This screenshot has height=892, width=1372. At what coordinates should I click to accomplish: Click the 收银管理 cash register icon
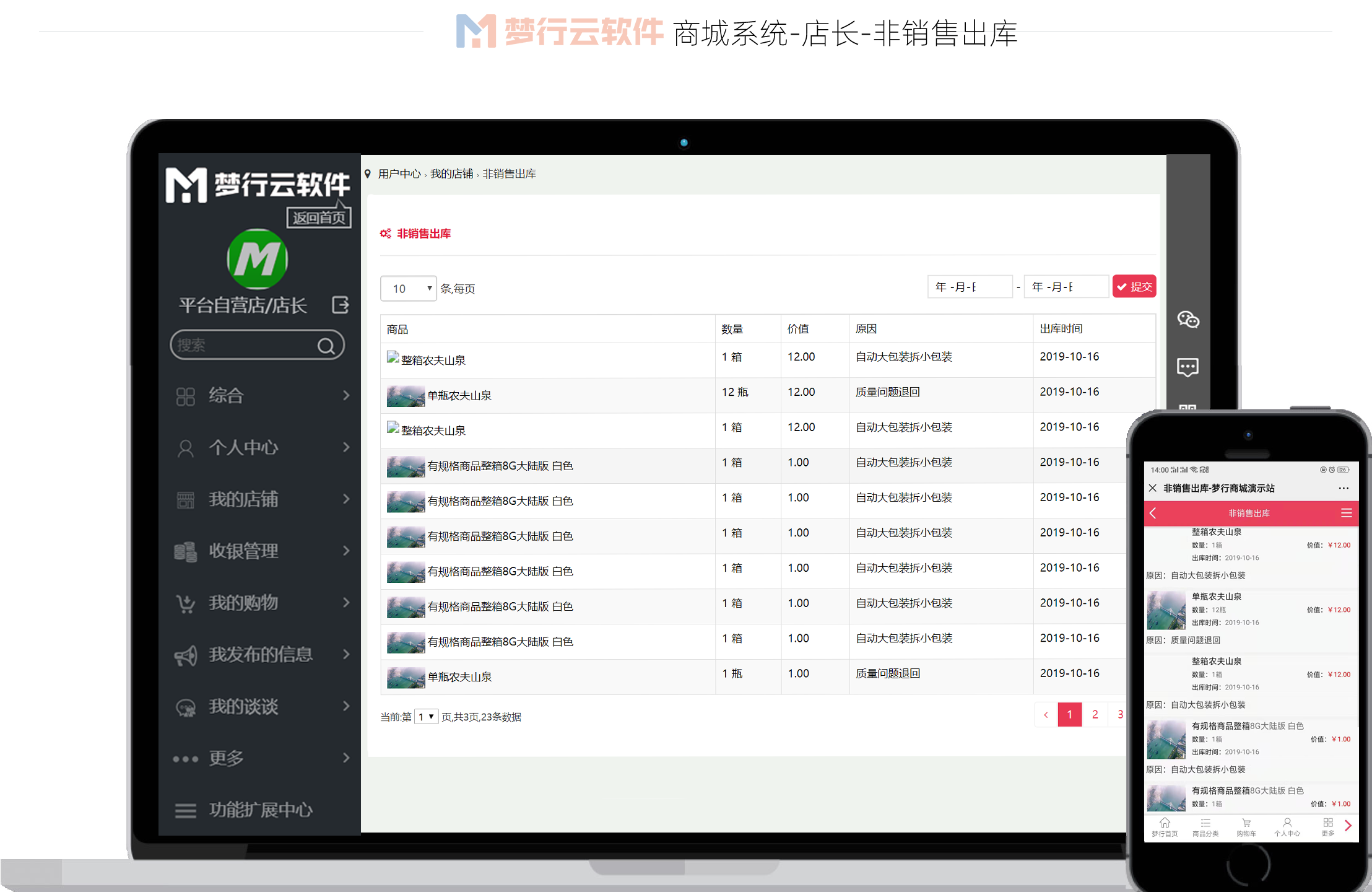point(185,552)
